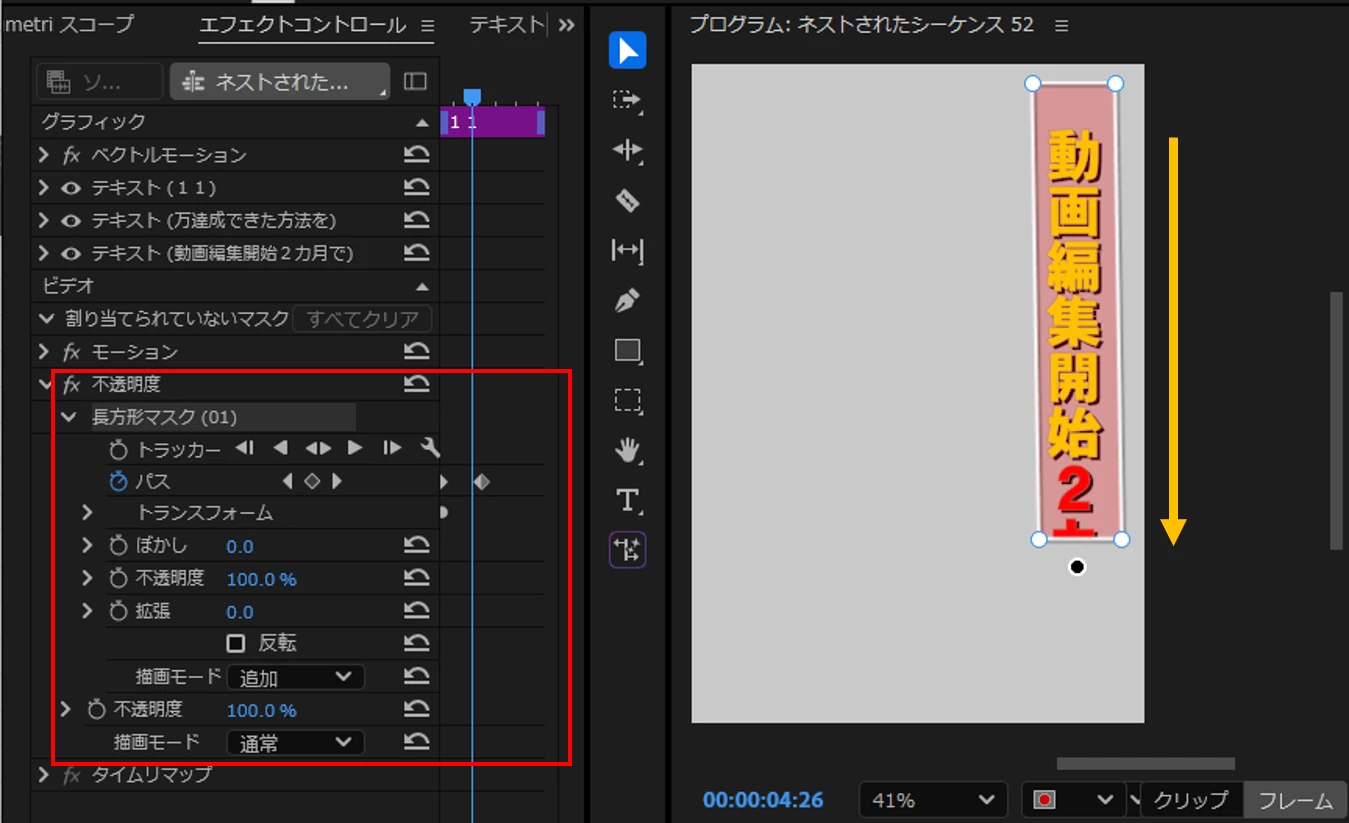The height and width of the screenshot is (823, 1349).
Task: Toggle the fx switch for ベクトルモーション
Action: point(71,155)
